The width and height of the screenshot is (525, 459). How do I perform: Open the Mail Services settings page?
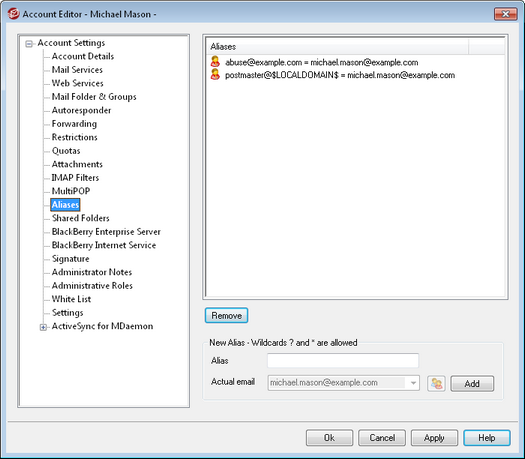pyautogui.click(x=77, y=70)
